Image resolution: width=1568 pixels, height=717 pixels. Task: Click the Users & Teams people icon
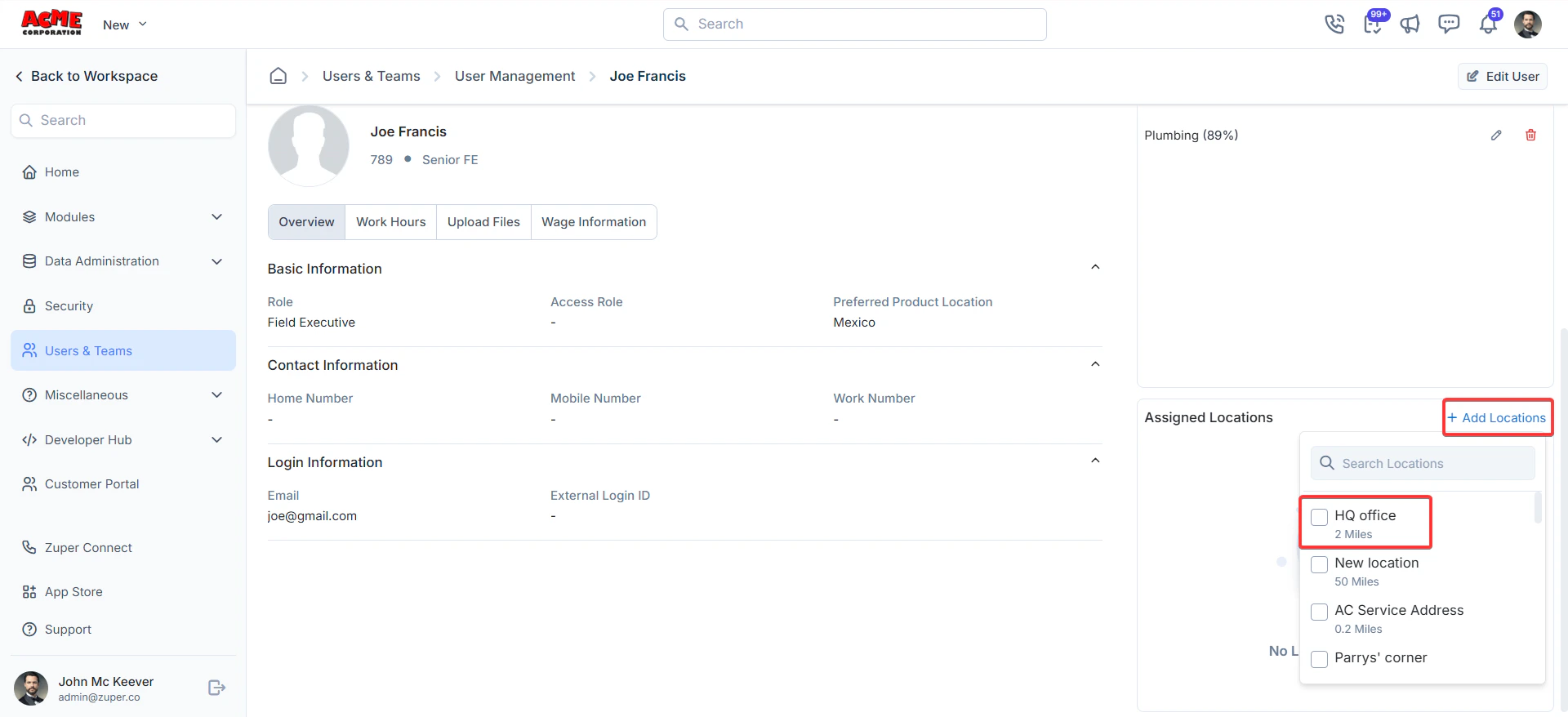click(x=29, y=350)
